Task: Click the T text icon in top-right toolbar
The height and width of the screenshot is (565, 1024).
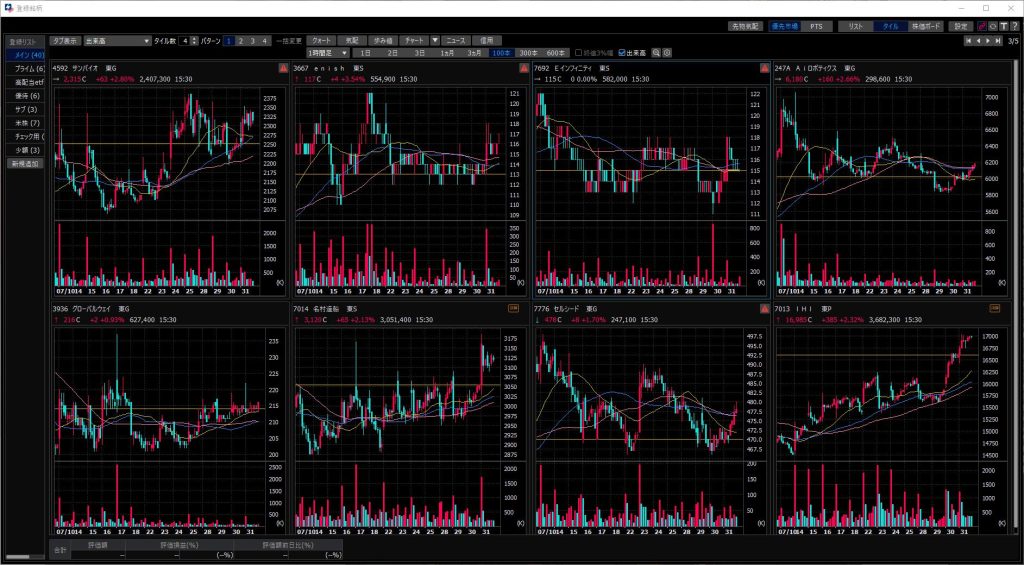Action: [1002, 26]
